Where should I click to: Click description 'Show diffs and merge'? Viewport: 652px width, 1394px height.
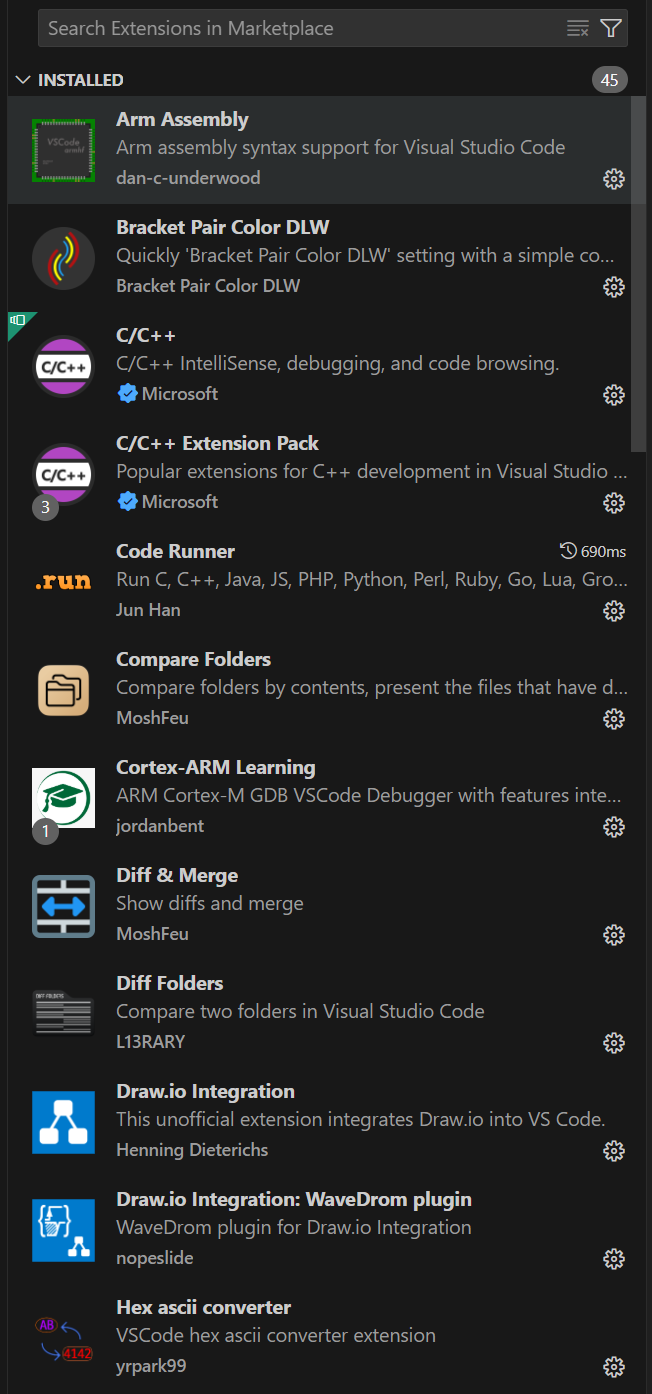(x=209, y=903)
